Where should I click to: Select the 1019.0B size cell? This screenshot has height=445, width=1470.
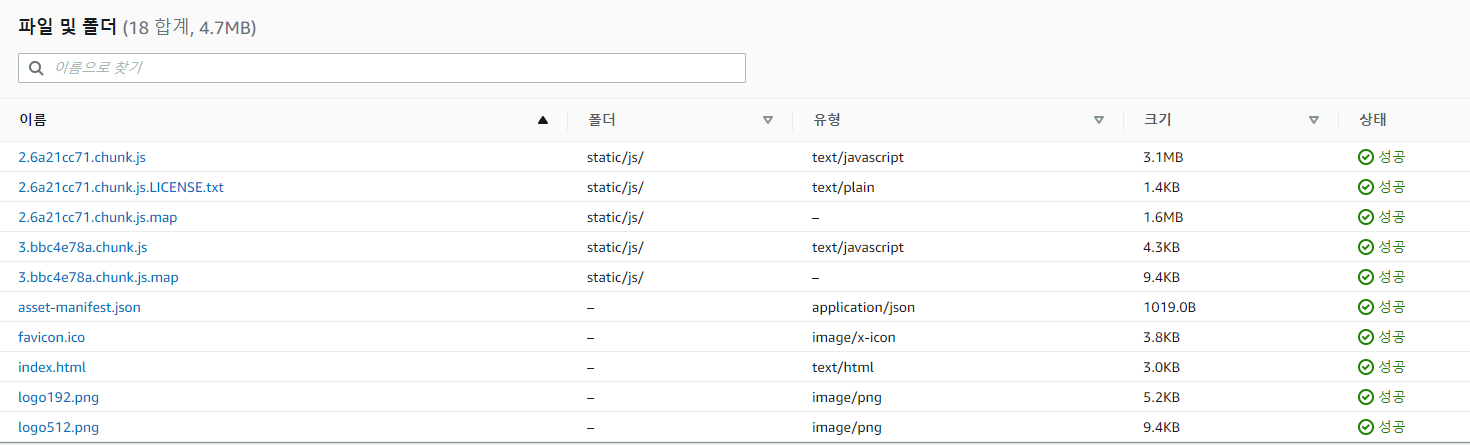[1168, 307]
